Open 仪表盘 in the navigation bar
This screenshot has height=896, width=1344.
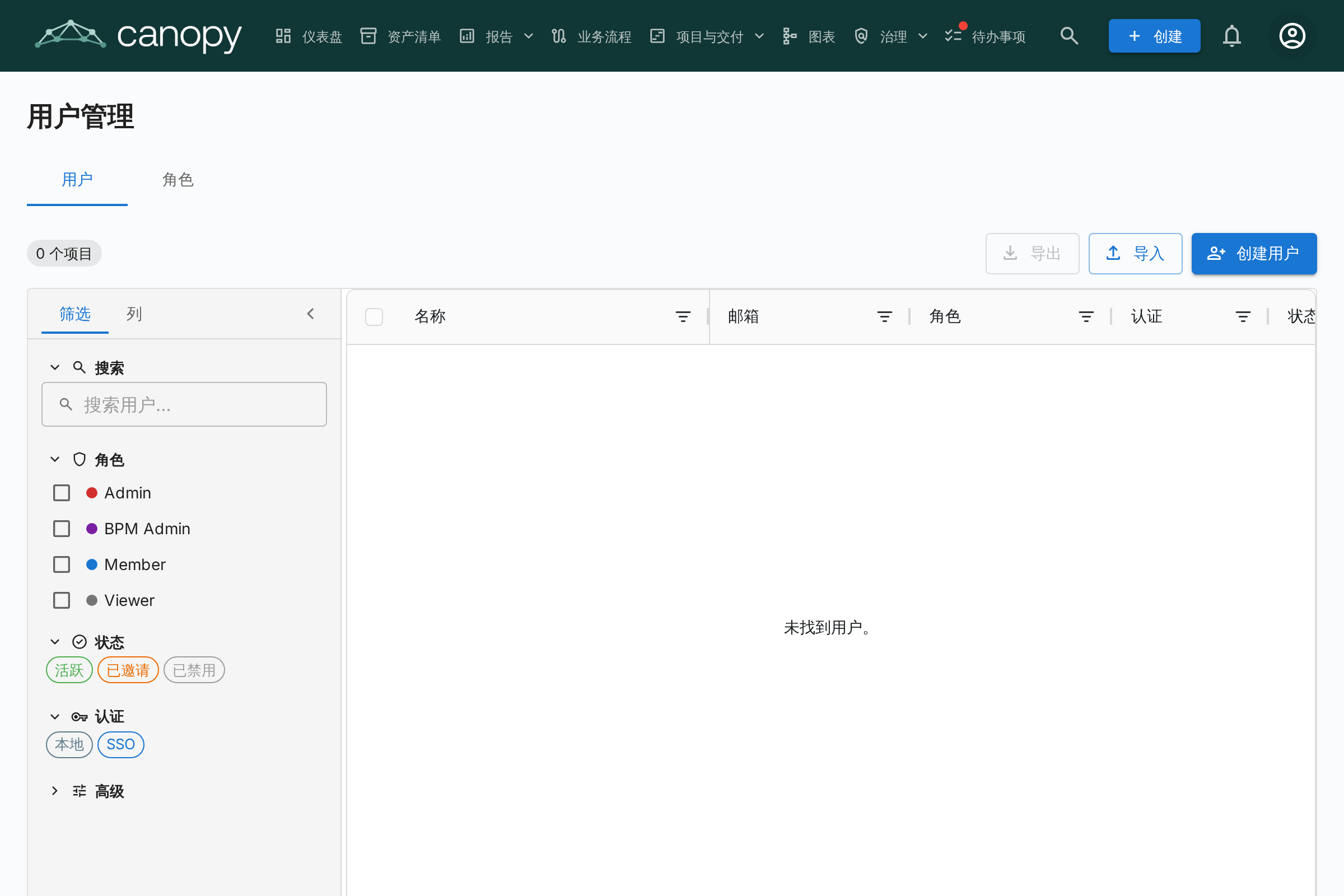[309, 36]
